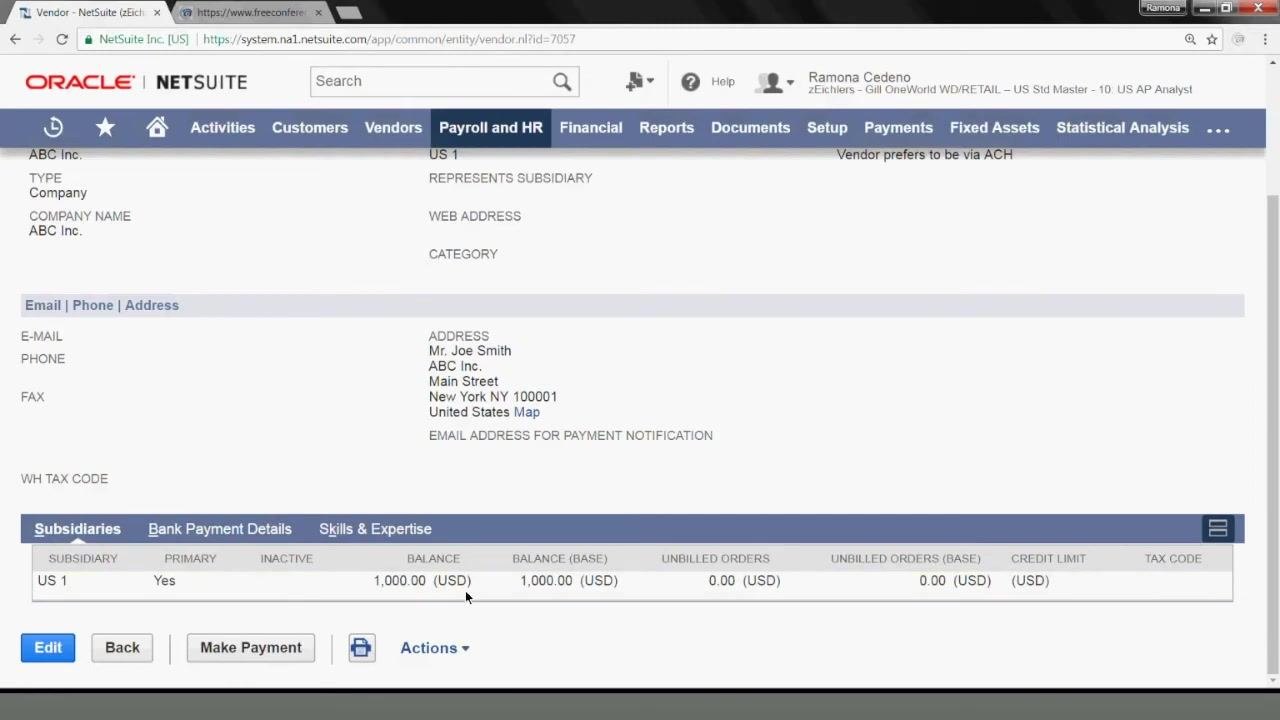Click the search magnifier icon

[x=562, y=81]
